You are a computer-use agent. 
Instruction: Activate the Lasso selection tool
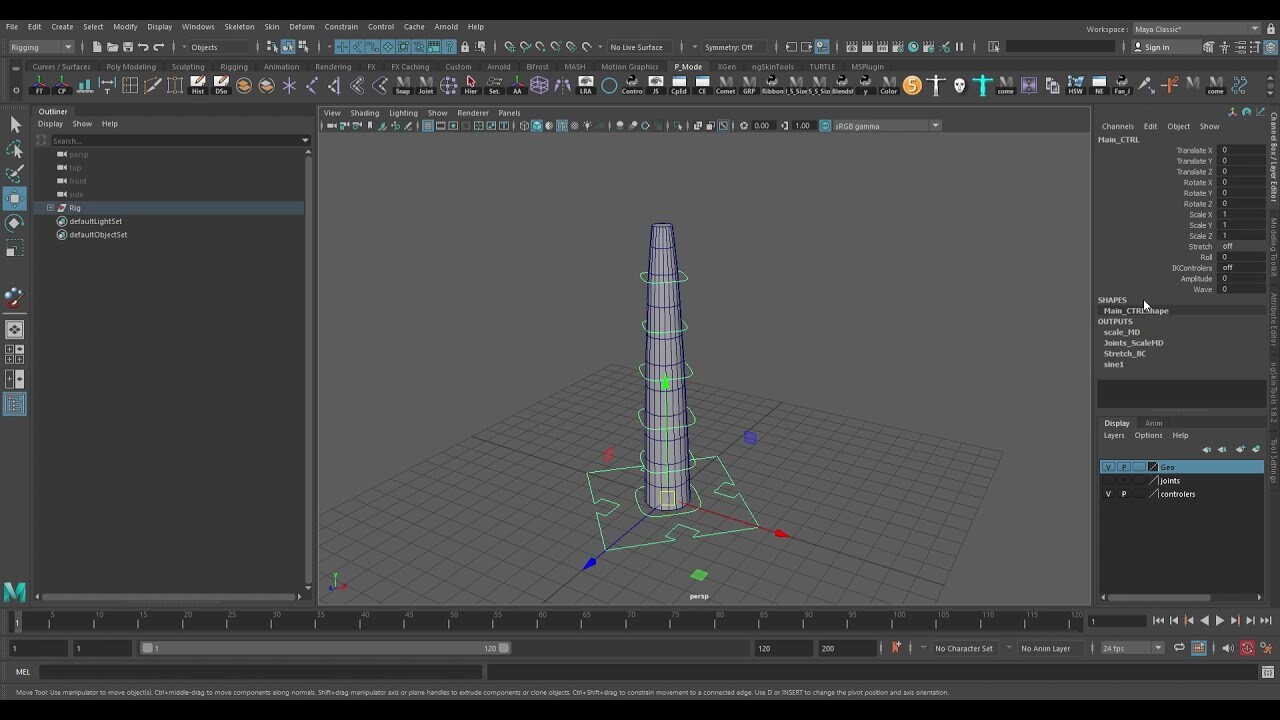[15, 148]
